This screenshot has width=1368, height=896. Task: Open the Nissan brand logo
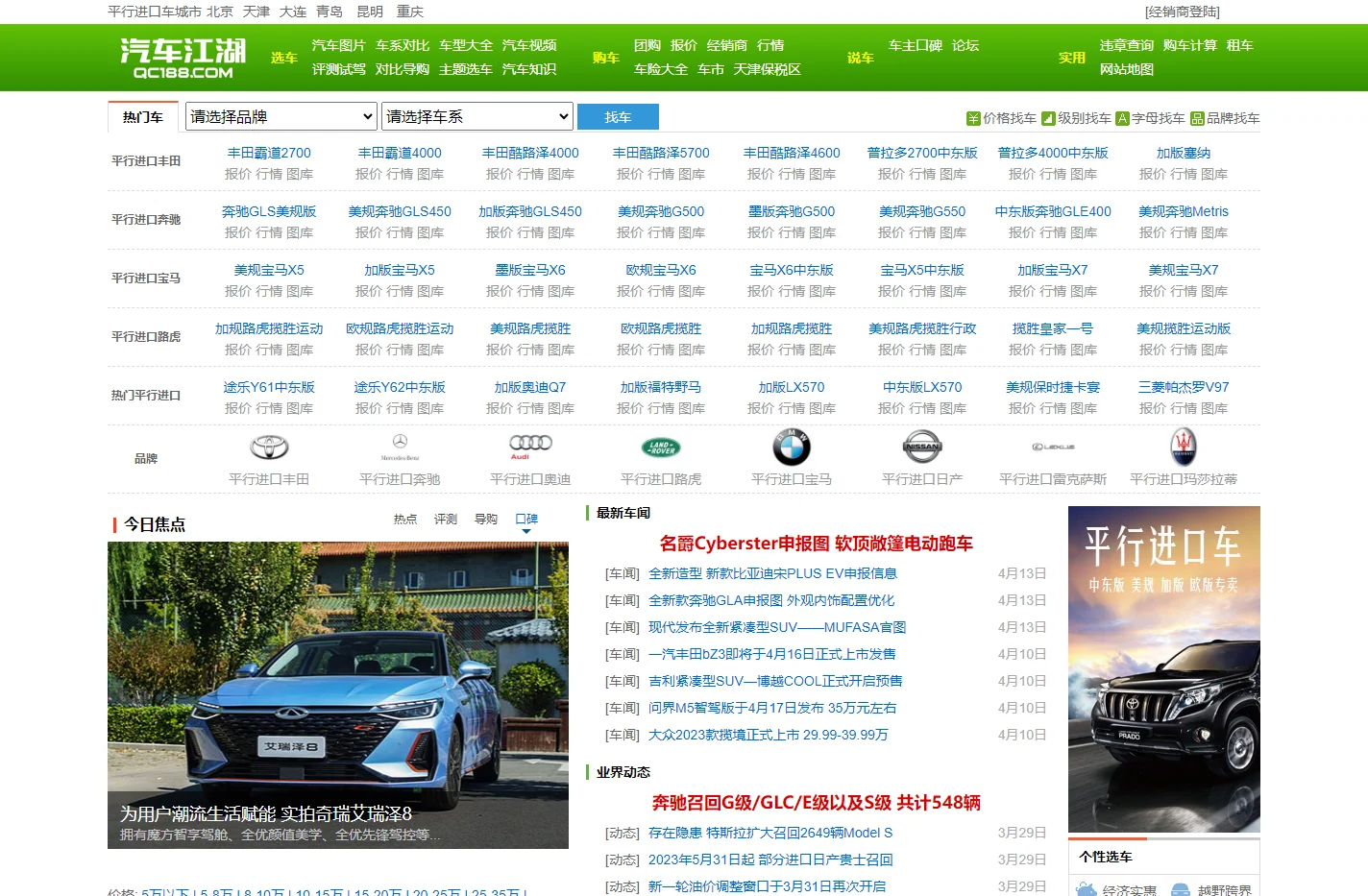pos(922,447)
